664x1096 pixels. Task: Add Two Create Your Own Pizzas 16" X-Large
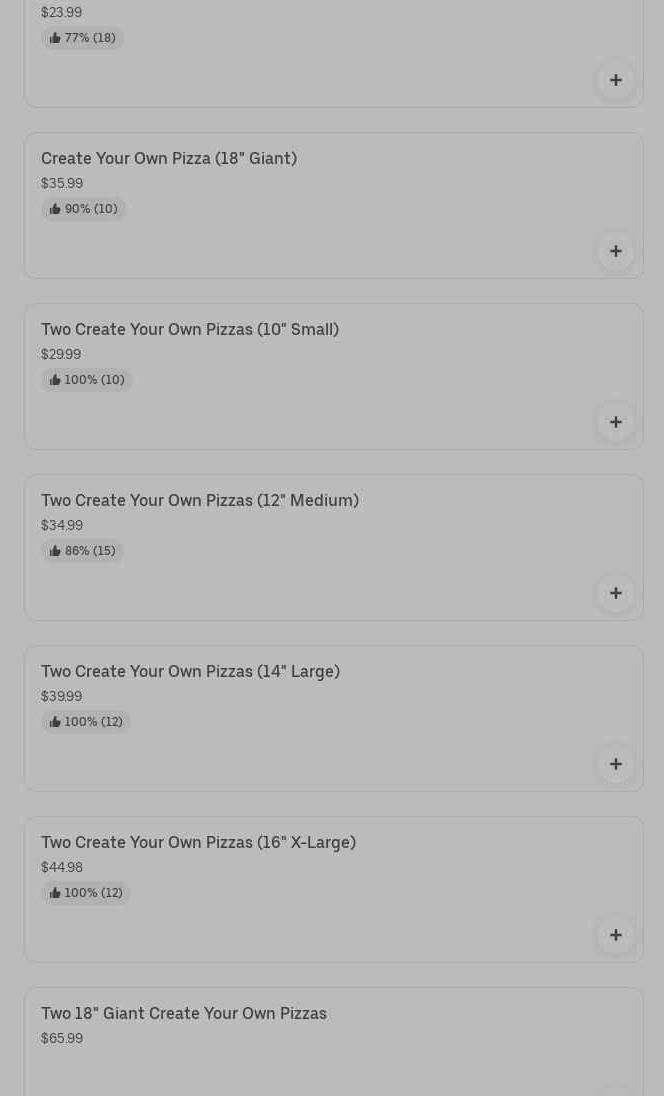[615, 935]
